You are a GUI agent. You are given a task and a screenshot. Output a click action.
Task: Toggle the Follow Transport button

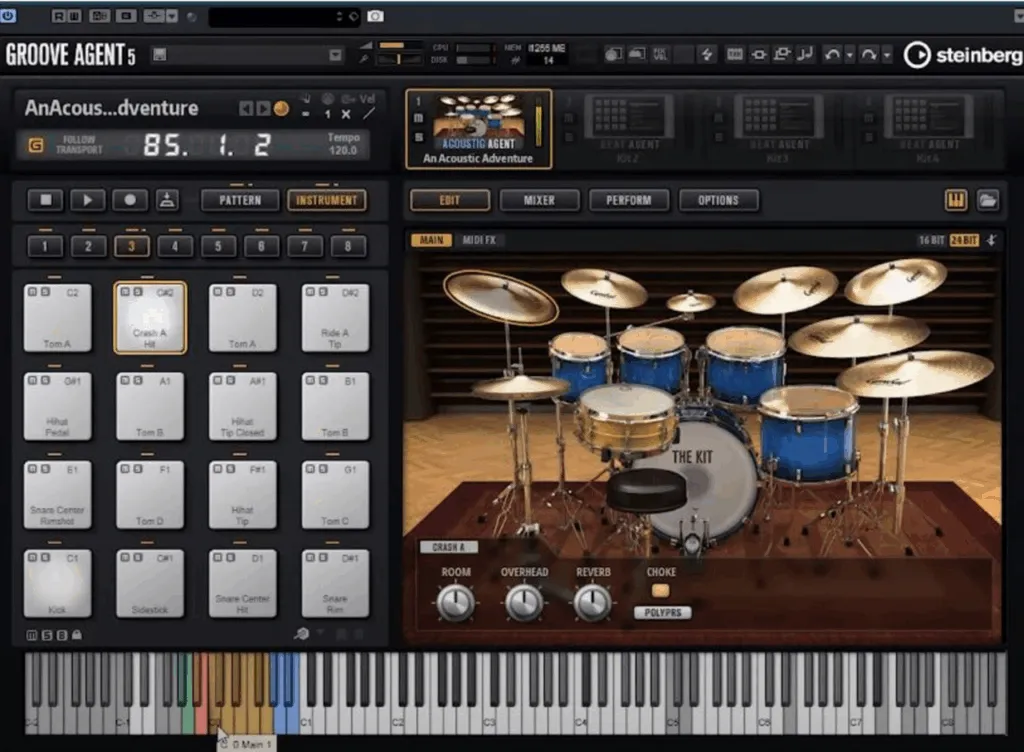[x=36, y=145]
